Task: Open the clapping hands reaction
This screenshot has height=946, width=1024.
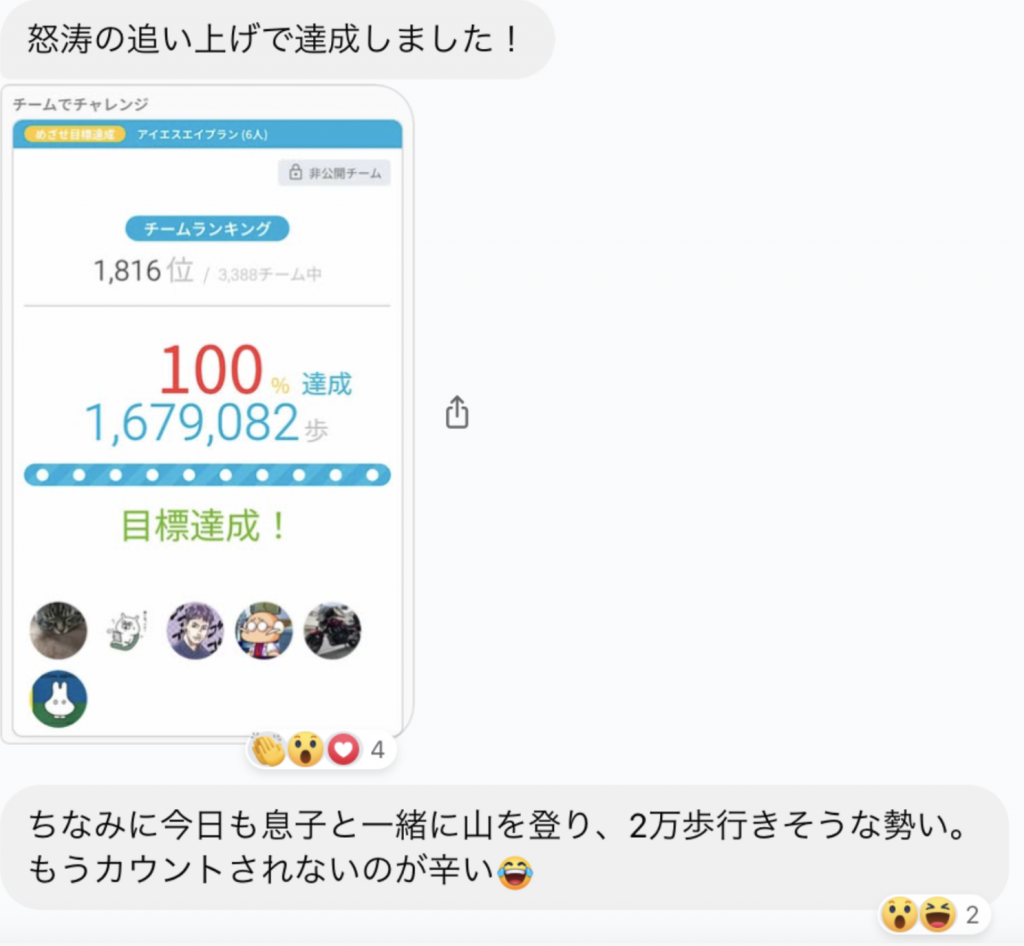Action: click(x=268, y=749)
